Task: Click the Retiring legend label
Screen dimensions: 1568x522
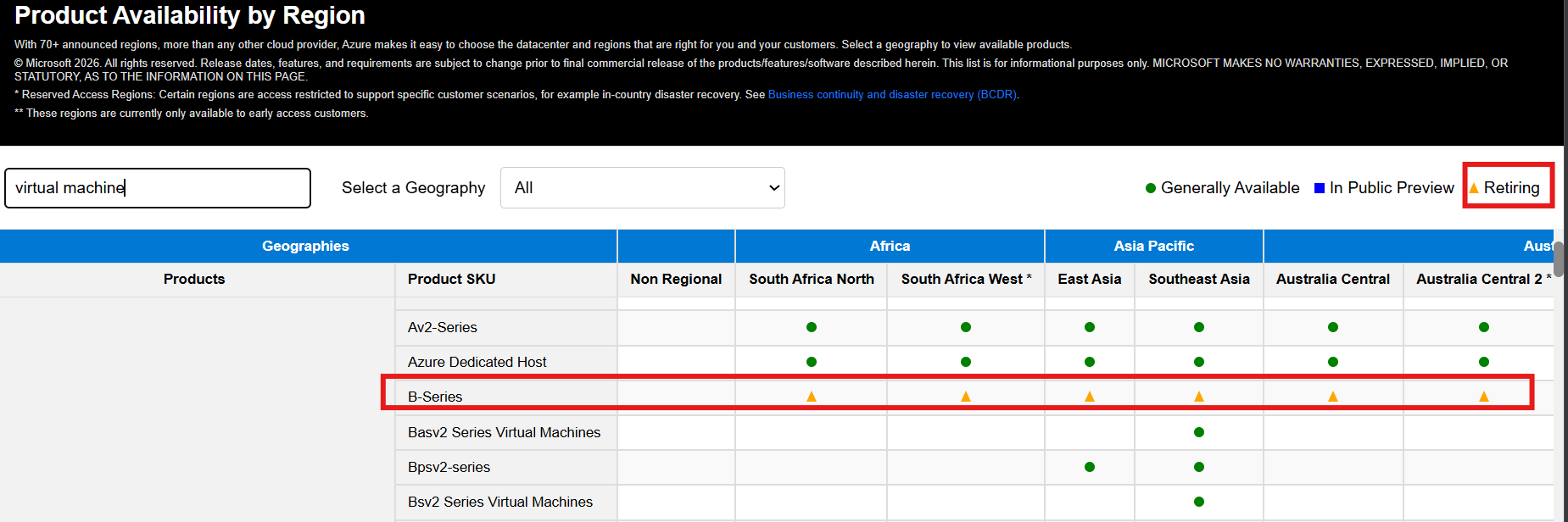Action: point(1511,188)
